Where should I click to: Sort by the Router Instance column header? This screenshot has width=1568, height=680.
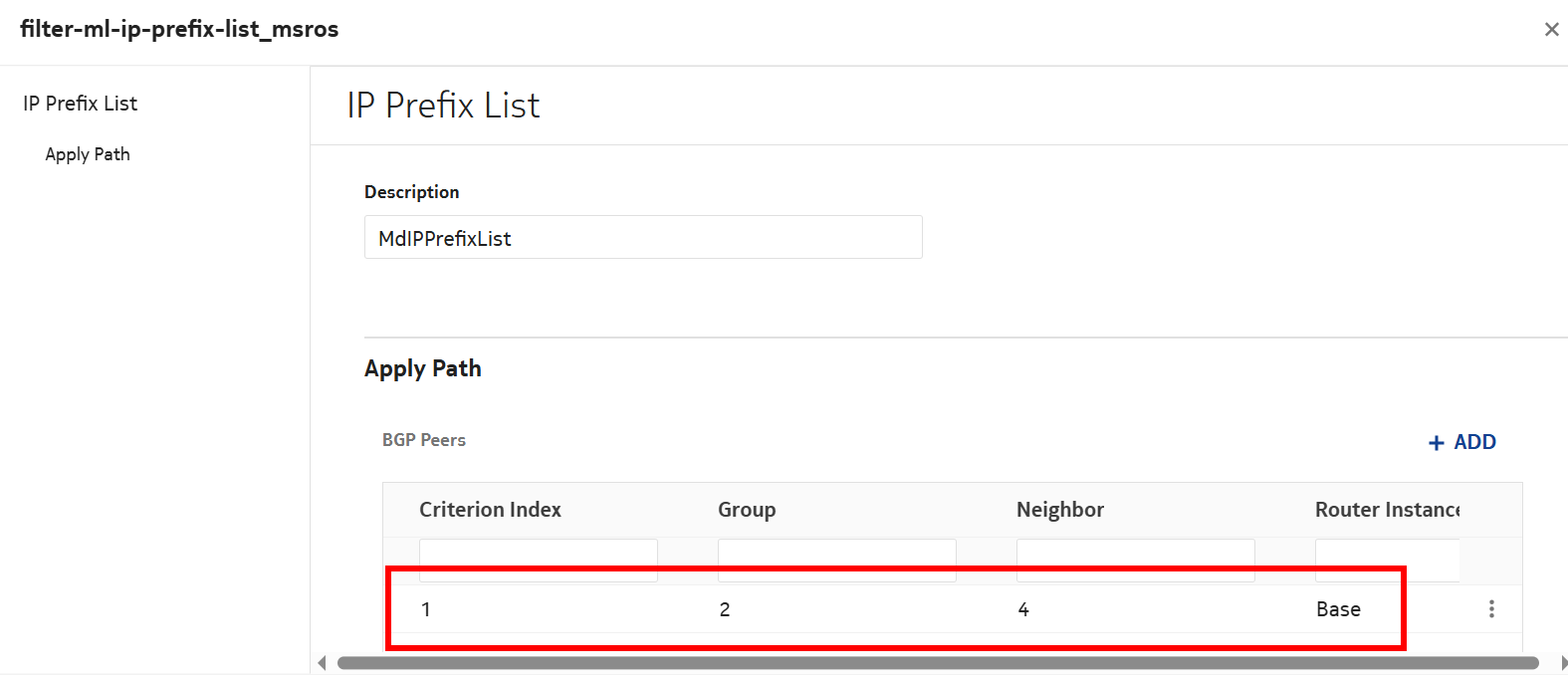[1387, 510]
